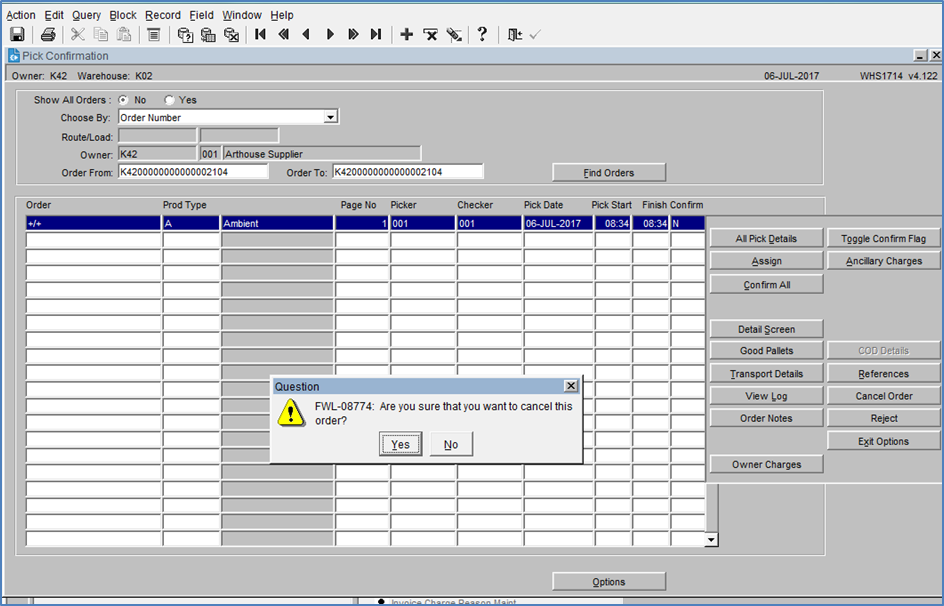Image resolution: width=944 pixels, height=606 pixels.
Task: Open the Record menu
Action: 163,15
